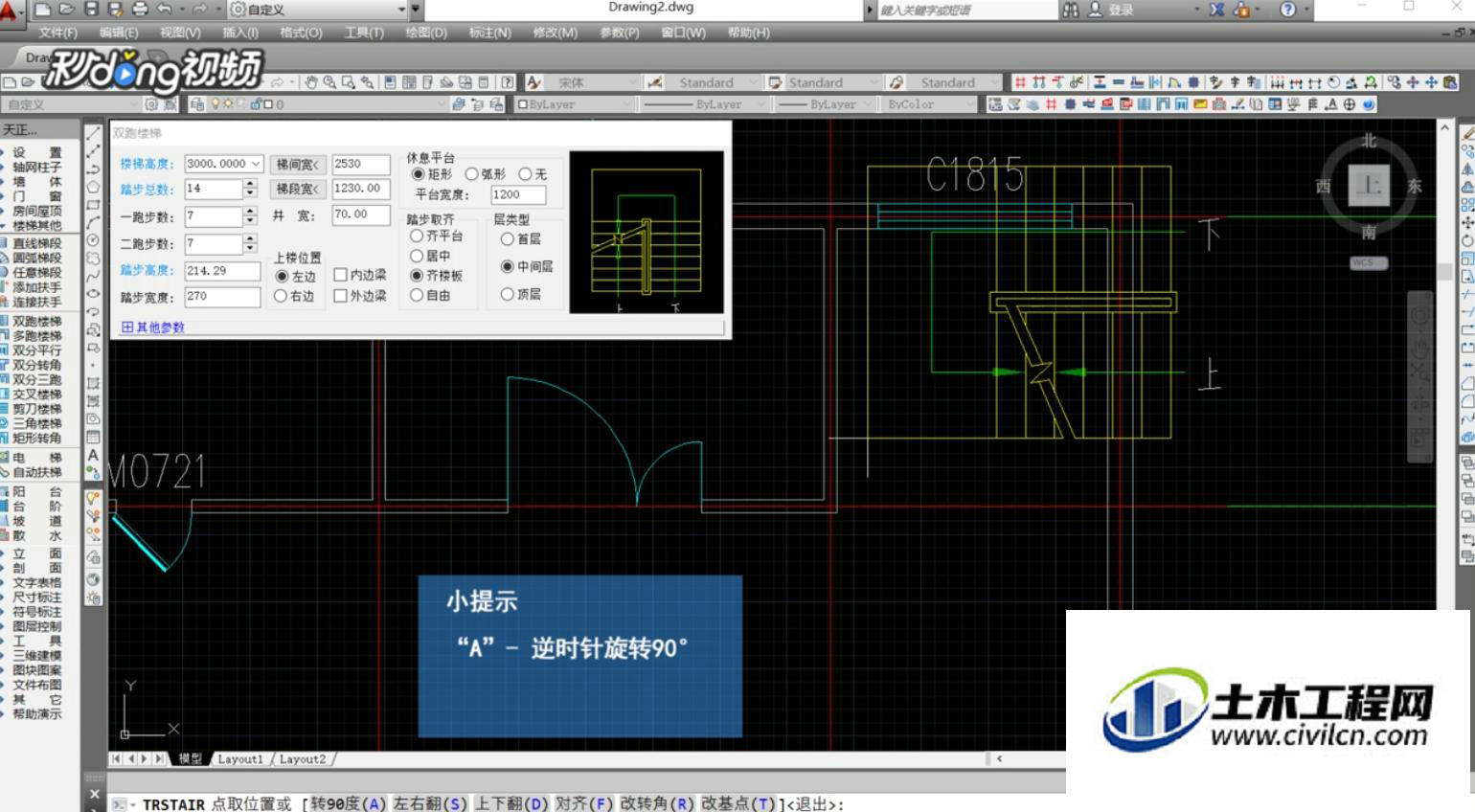The image size is (1475, 812).
Task: Select 首层 floor type radio button
Action: pos(508,239)
